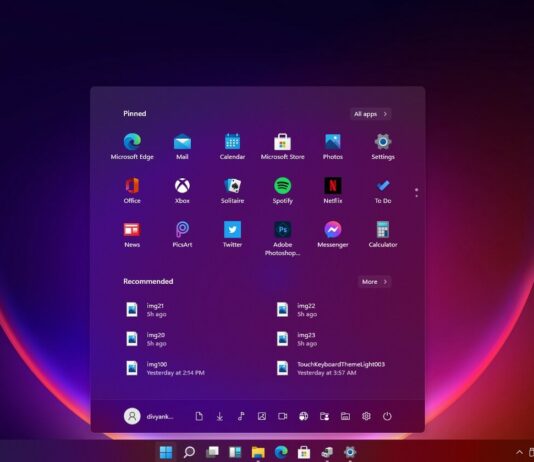Open Settings gear in Start footer
This screenshot has height=462, width=534.
366,416
